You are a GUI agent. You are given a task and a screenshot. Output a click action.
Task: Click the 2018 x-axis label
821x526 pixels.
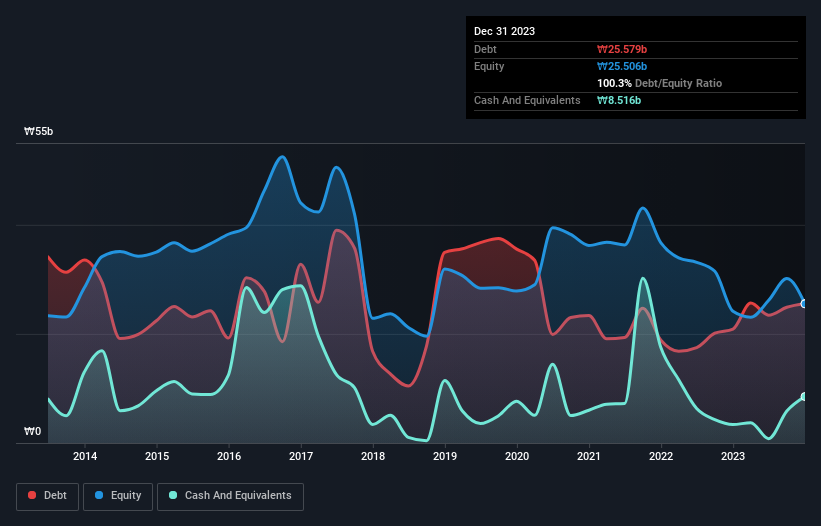click(373, 456)
